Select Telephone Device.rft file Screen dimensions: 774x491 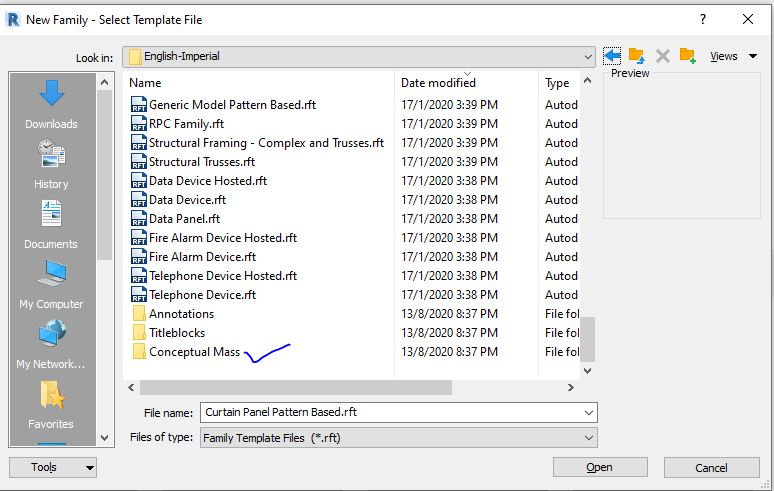[202, 295]
